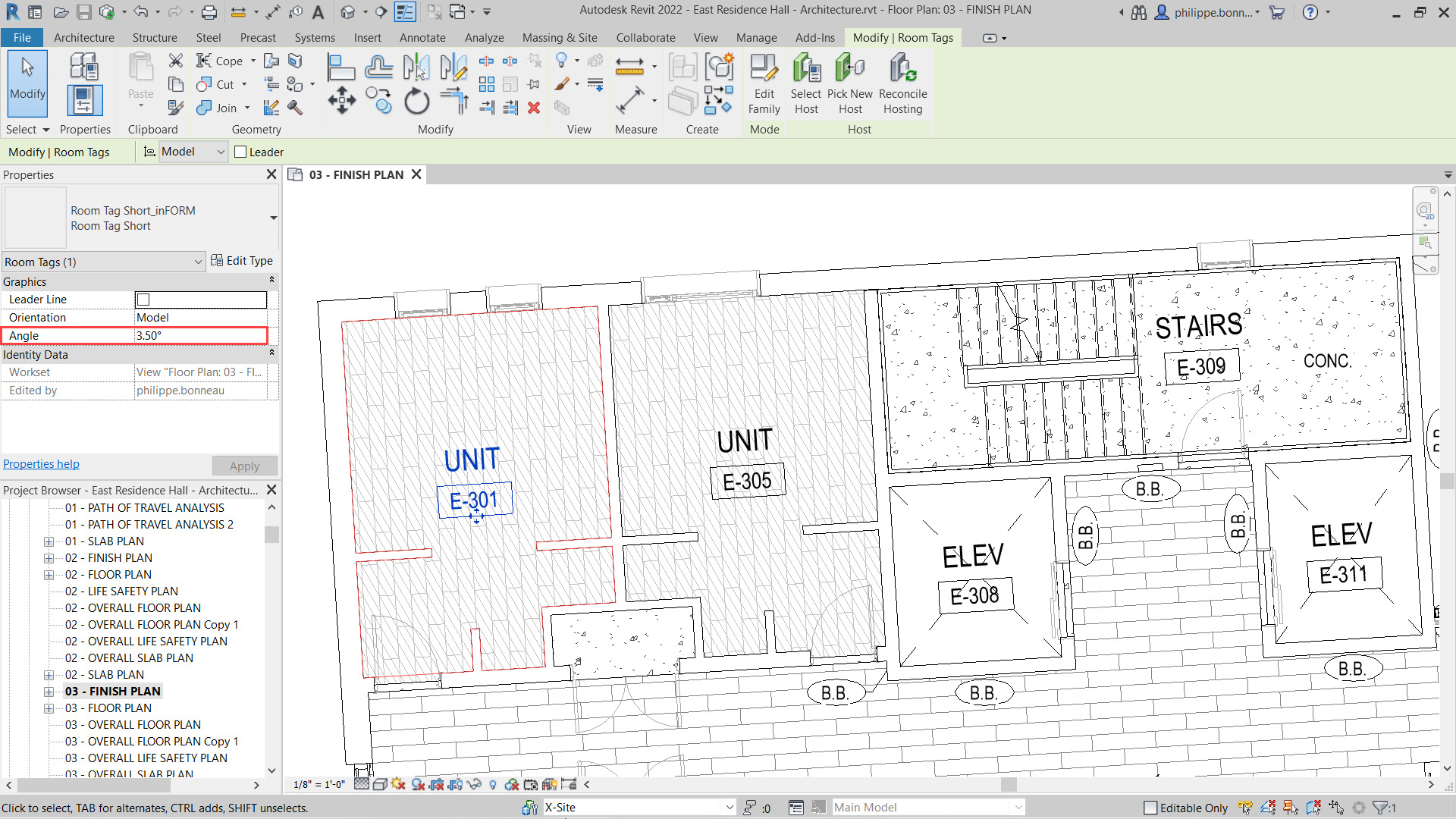The height and width of the screenshot is (819, 1456).
Task: Click the horizontal drawing view scrollbar thumb
Action: pyautogui.click(x=1008, y=785)
